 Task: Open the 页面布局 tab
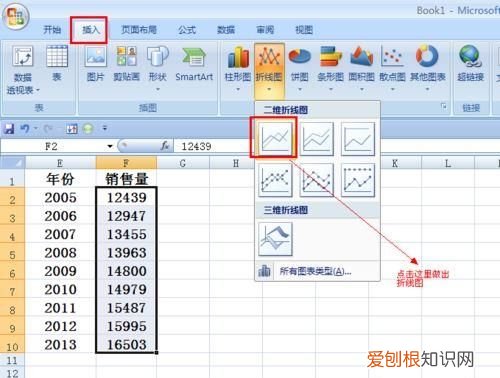(139, 30)
